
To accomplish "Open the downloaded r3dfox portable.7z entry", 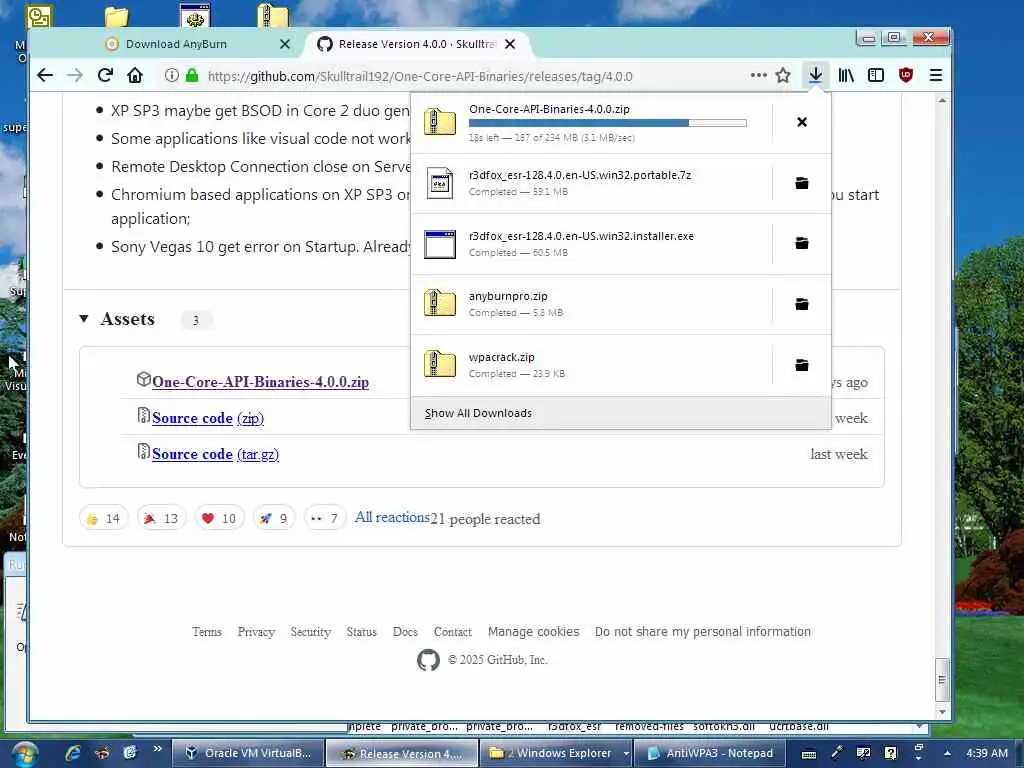I will tap(591, 184).
